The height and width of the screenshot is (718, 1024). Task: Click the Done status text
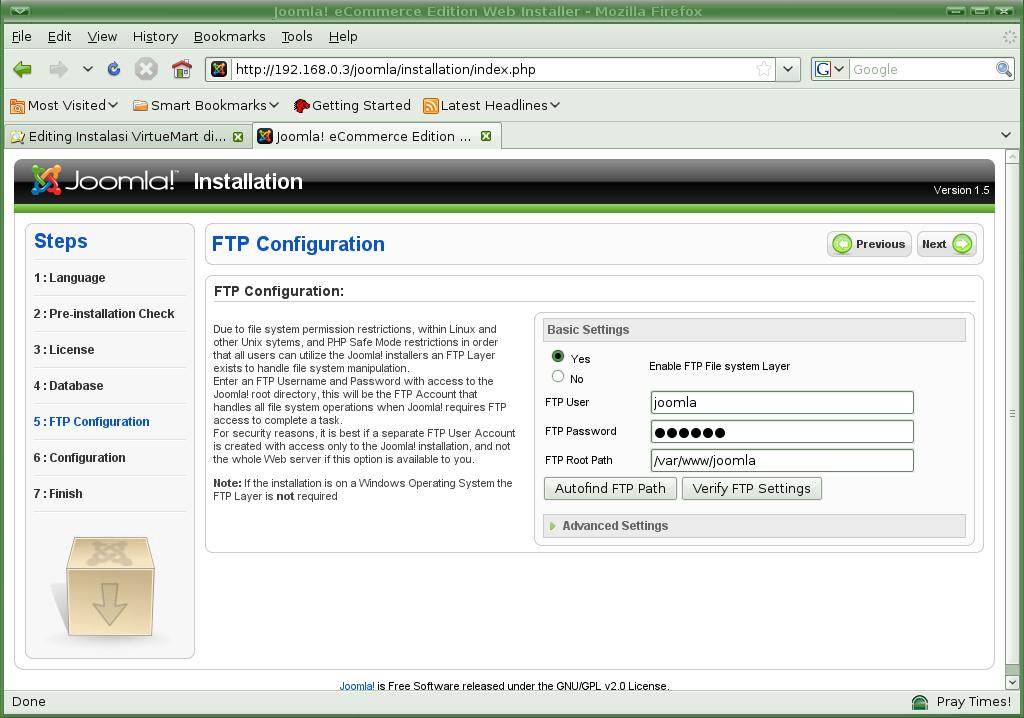(x=29, y=702)
